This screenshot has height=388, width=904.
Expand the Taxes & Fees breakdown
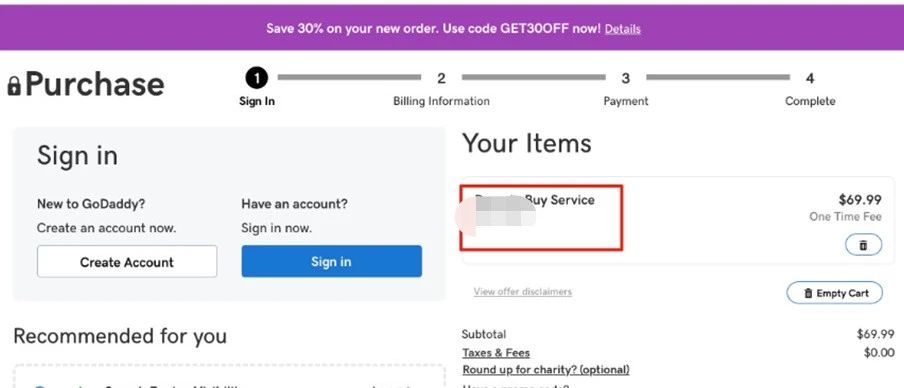[496, 352]
